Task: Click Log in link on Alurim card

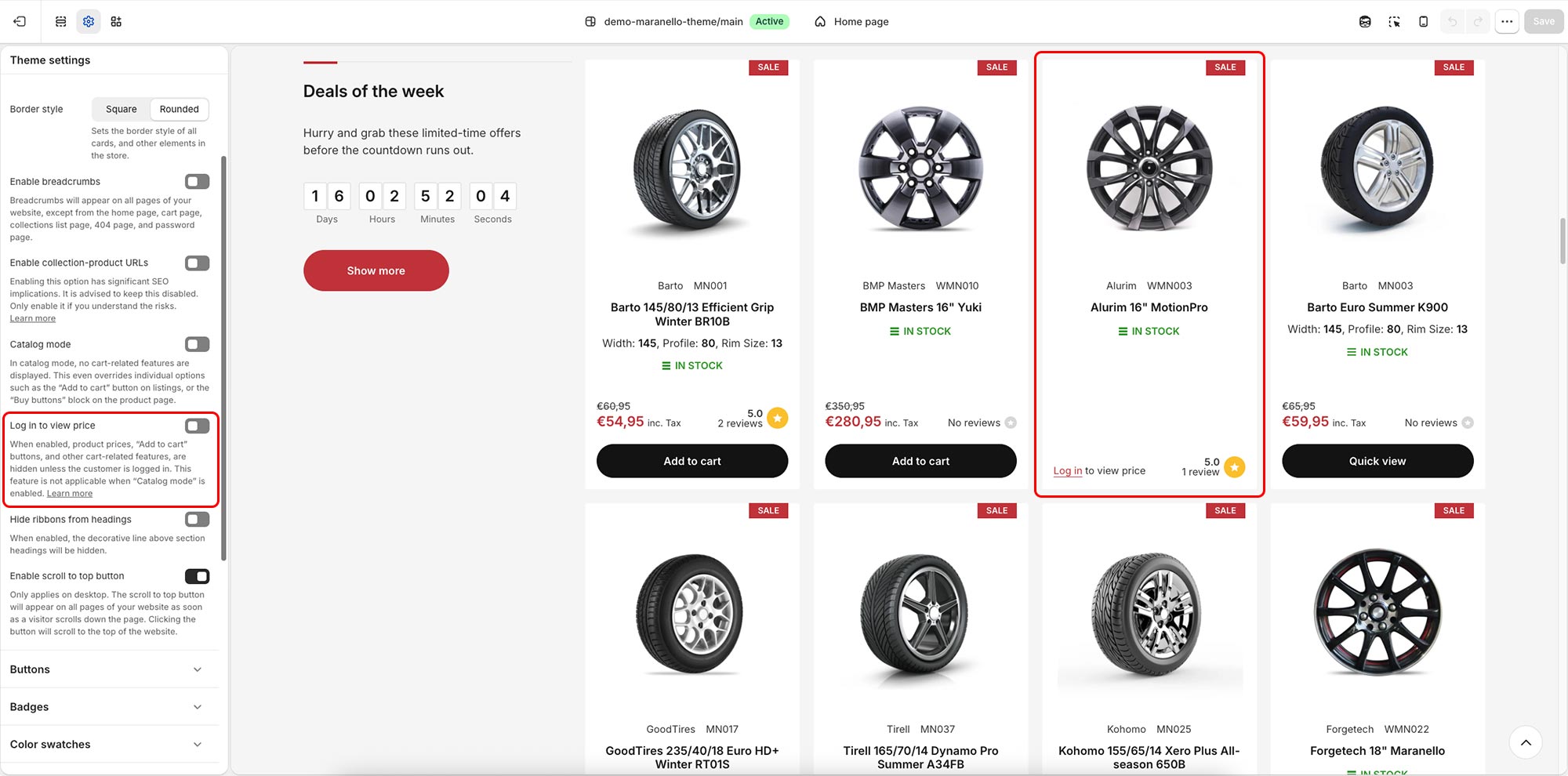Action: pyautogui.click(x=1067, y=471)
